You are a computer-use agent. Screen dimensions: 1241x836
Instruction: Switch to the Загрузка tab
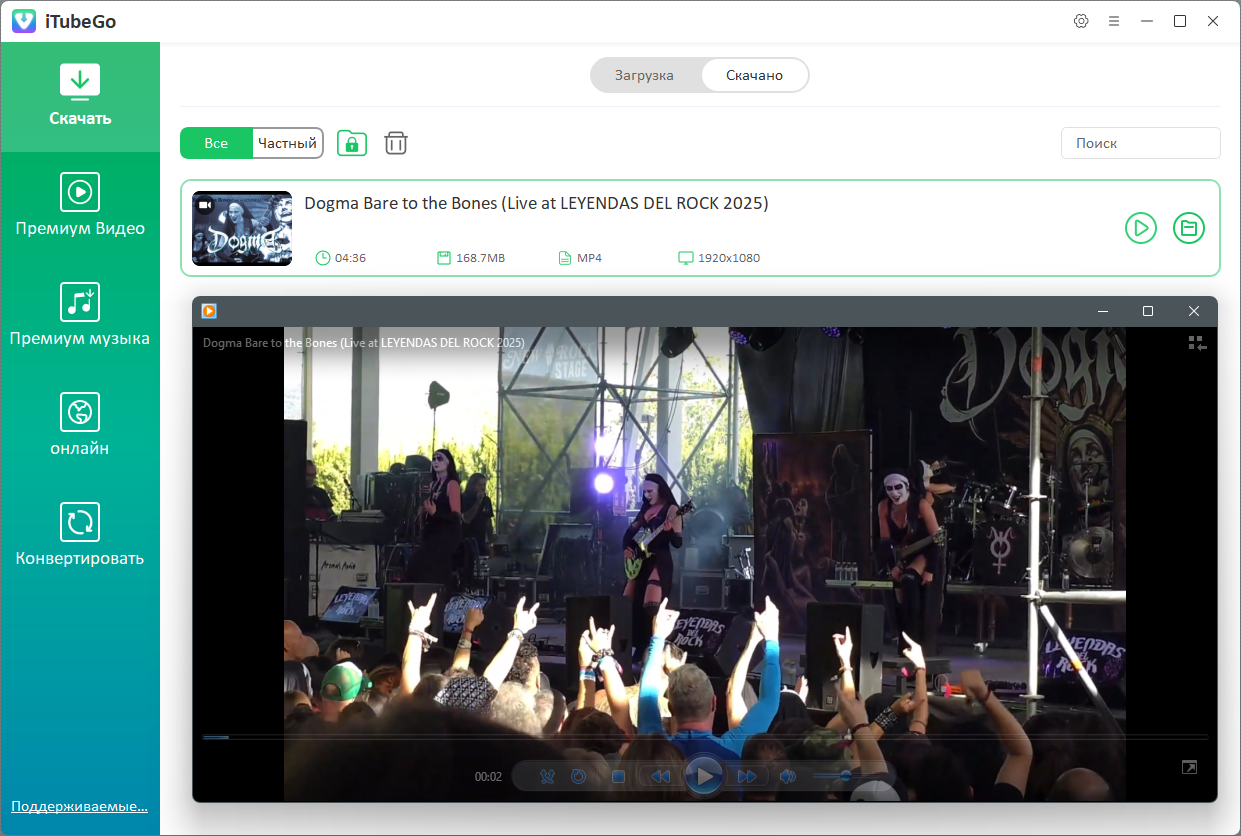pos(644,75)
